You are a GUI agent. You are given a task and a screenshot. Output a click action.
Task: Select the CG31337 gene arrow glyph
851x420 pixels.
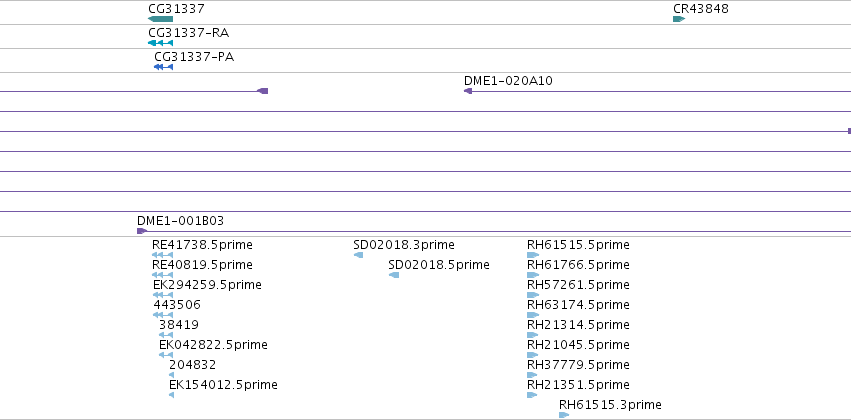point(160,19)
